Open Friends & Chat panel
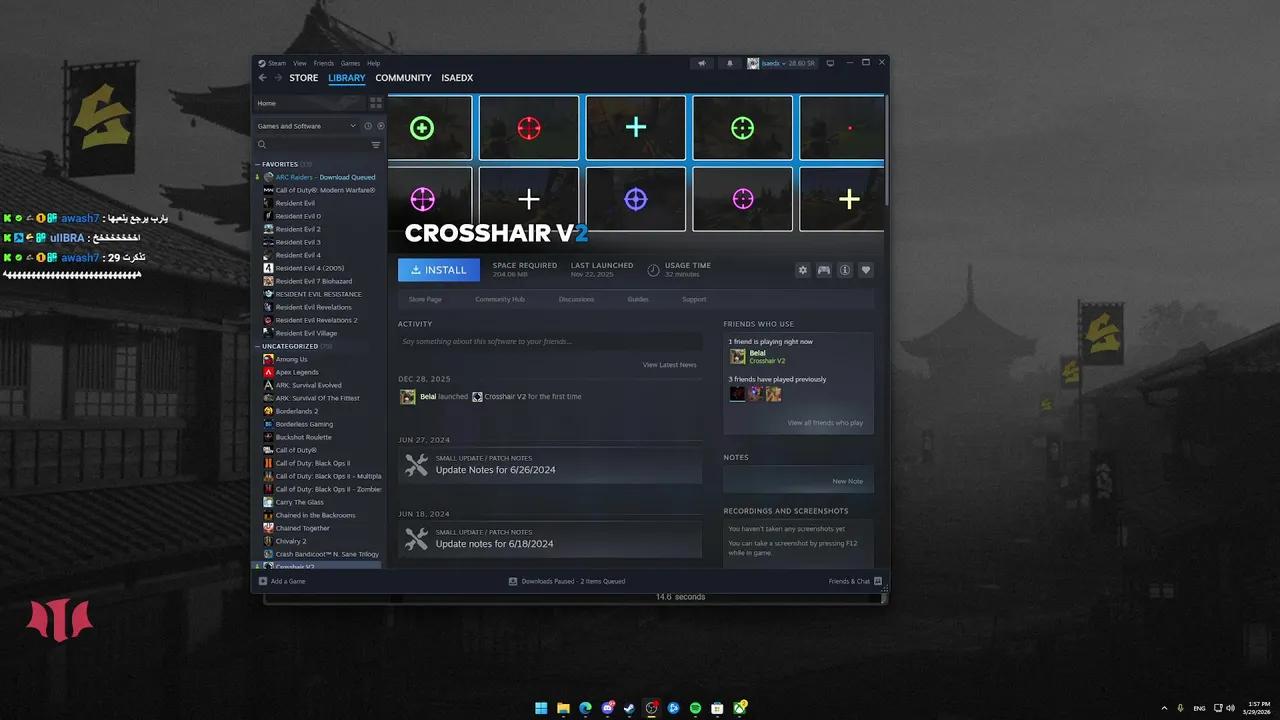The width and height of the screenshot is (1280, 720). point(855,581)
